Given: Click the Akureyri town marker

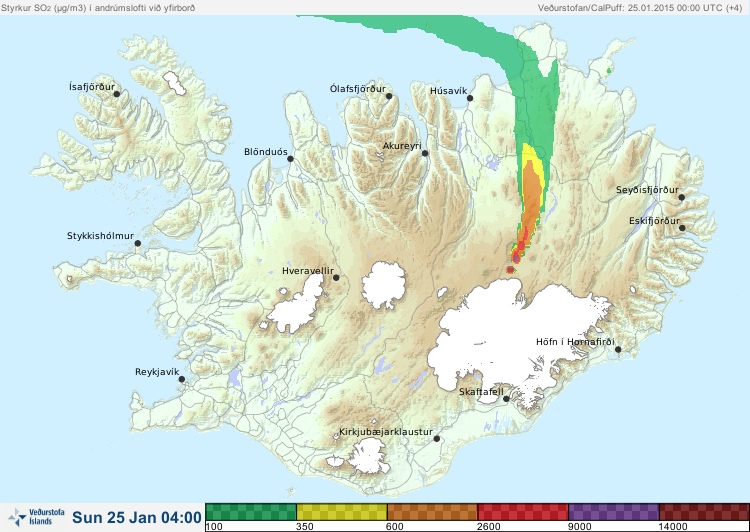Looking at the screenshot, I should tap(425, 153).
